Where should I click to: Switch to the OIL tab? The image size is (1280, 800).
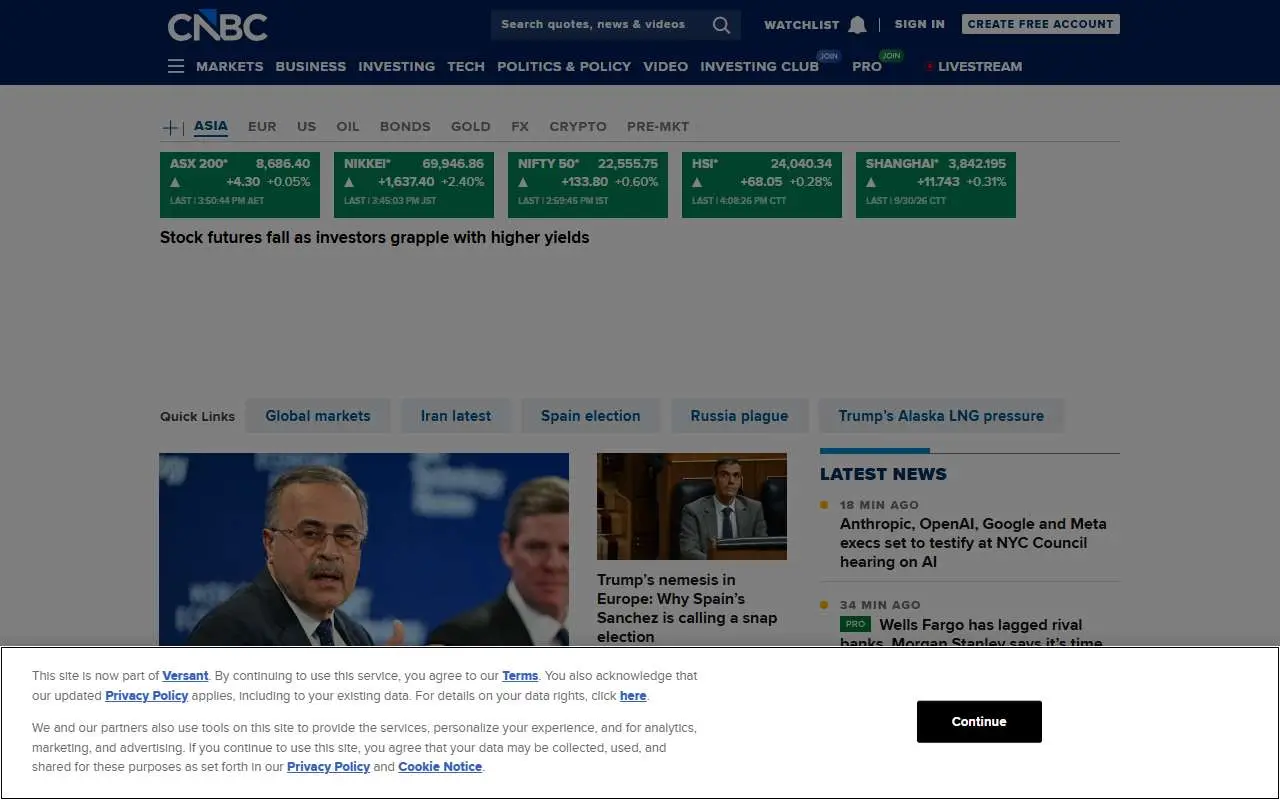(348, 127)
